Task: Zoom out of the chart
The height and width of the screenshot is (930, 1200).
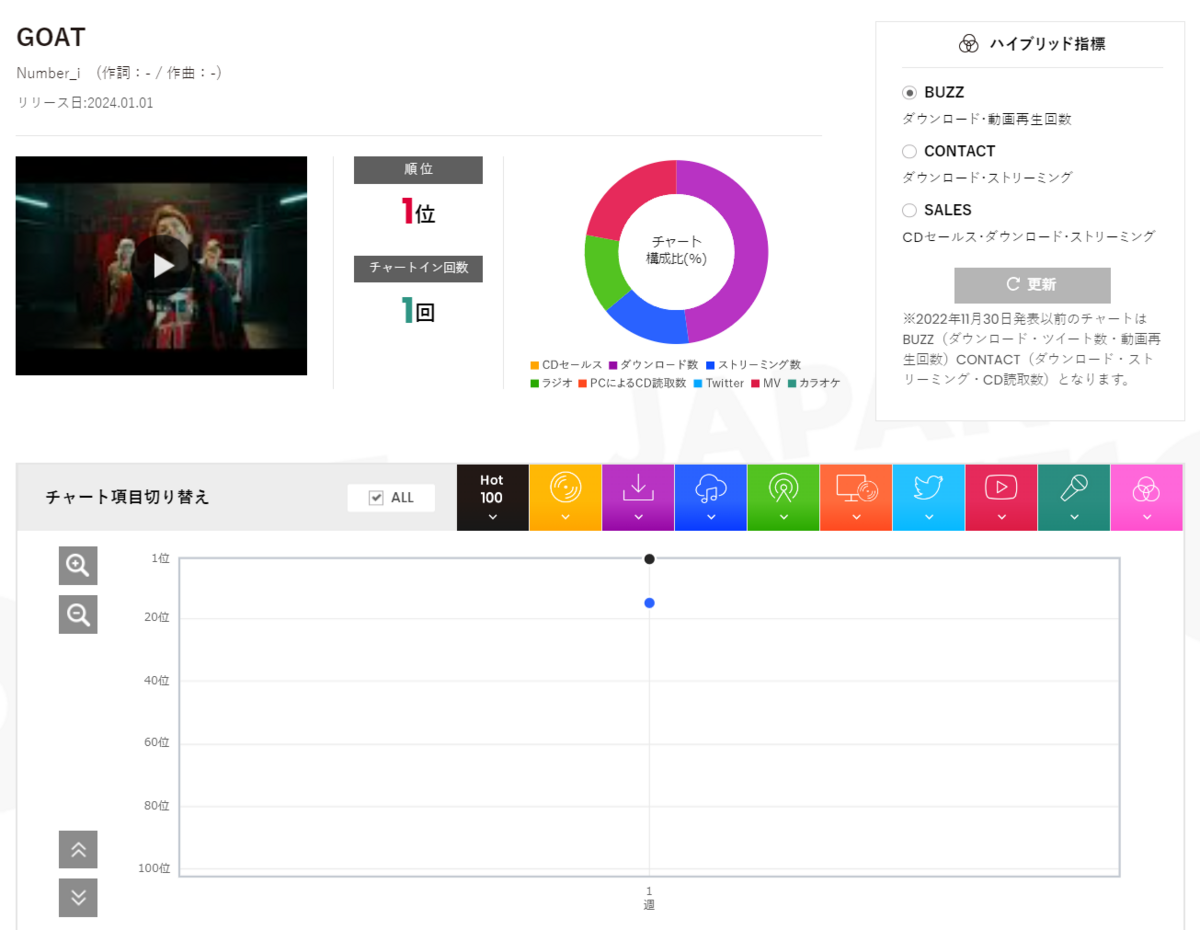Action: [78, 614]
